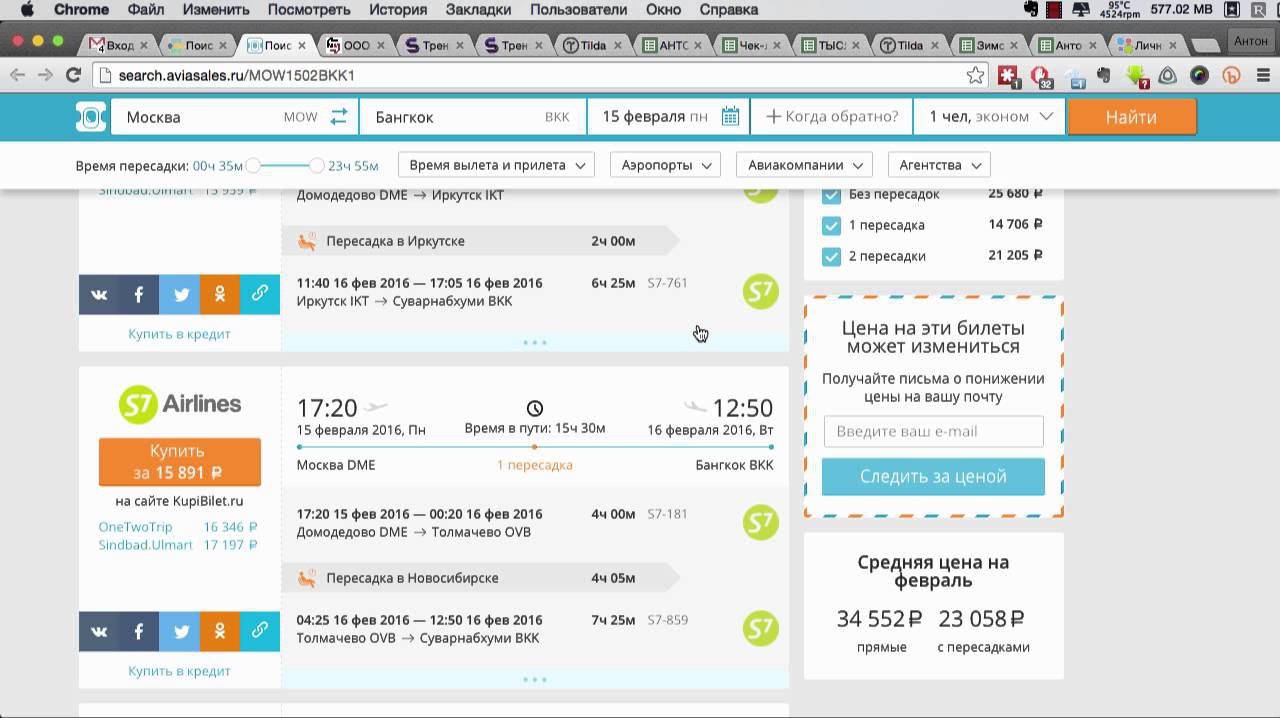Share upper ticket on VK
Screen dimensions: 1280x718
99,294
